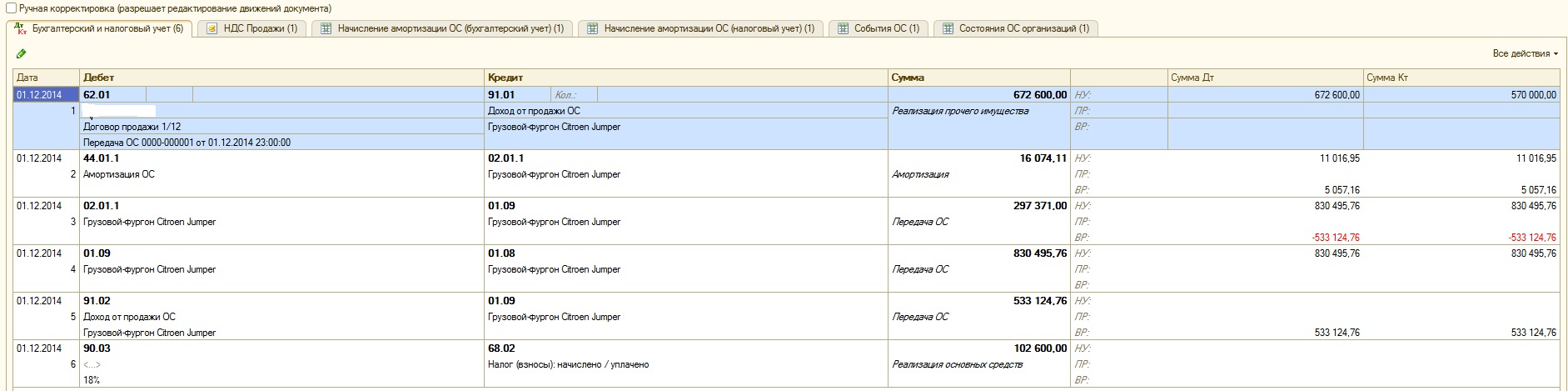
Task: Click the Состояния ОС организаций table icon
Action: tap(947, 28)
